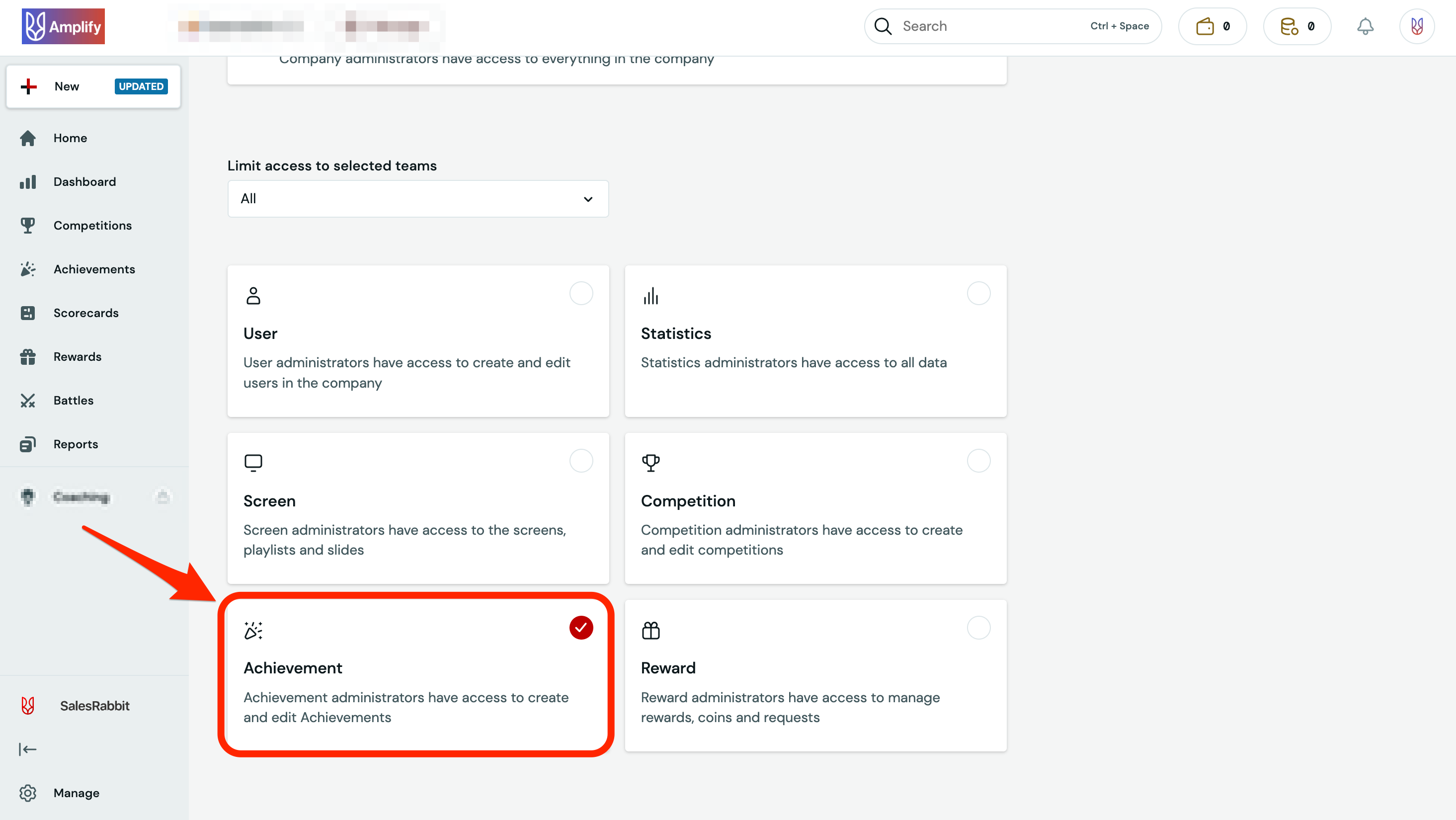1456x820 pixels.
Task: Open the teams dropdown showing All
Action: pyautogui.click(x=418, y=198)
